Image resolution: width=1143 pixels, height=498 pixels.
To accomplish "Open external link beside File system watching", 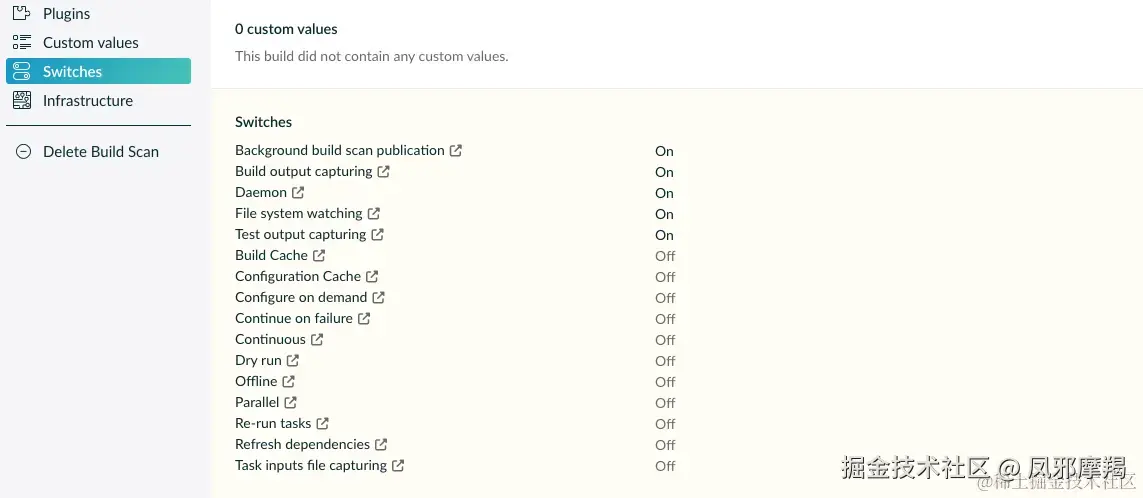I will tap(374, 214).
